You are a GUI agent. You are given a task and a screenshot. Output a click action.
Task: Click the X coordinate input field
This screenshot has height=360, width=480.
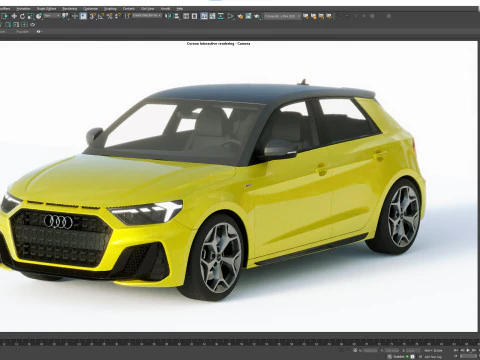pos(370,351)
